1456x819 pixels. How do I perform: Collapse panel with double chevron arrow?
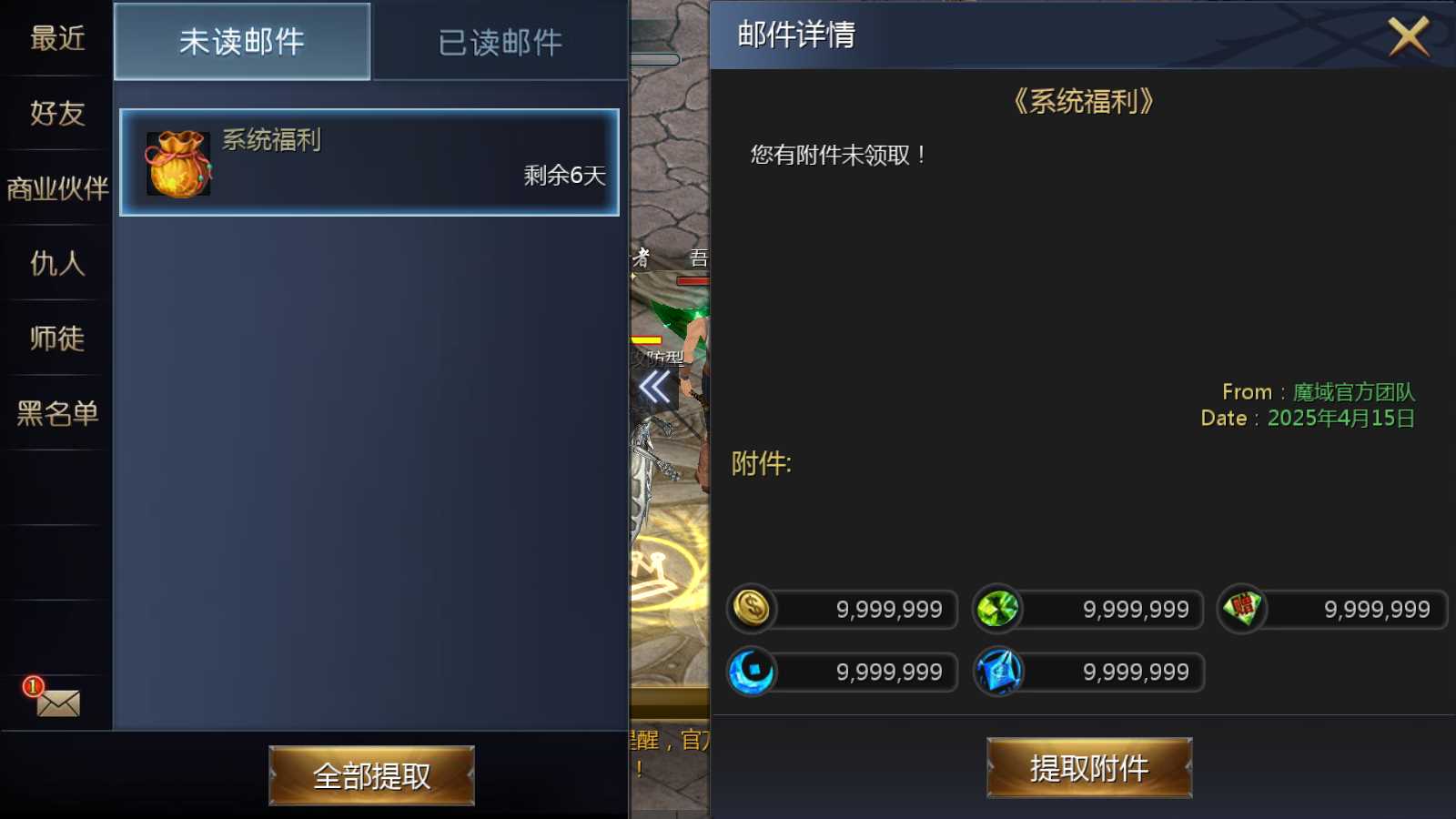tap(654, 388)
